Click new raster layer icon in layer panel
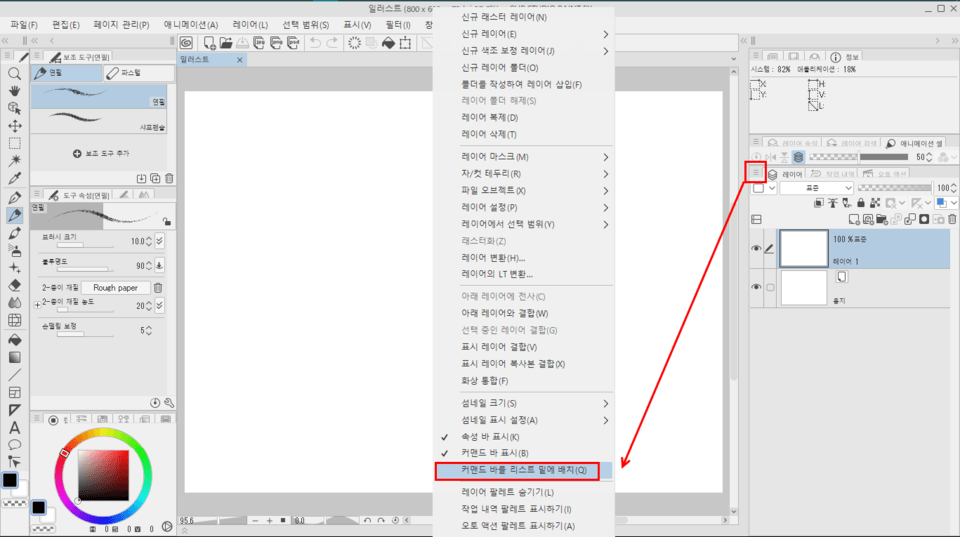 click(x=854, y=219)
